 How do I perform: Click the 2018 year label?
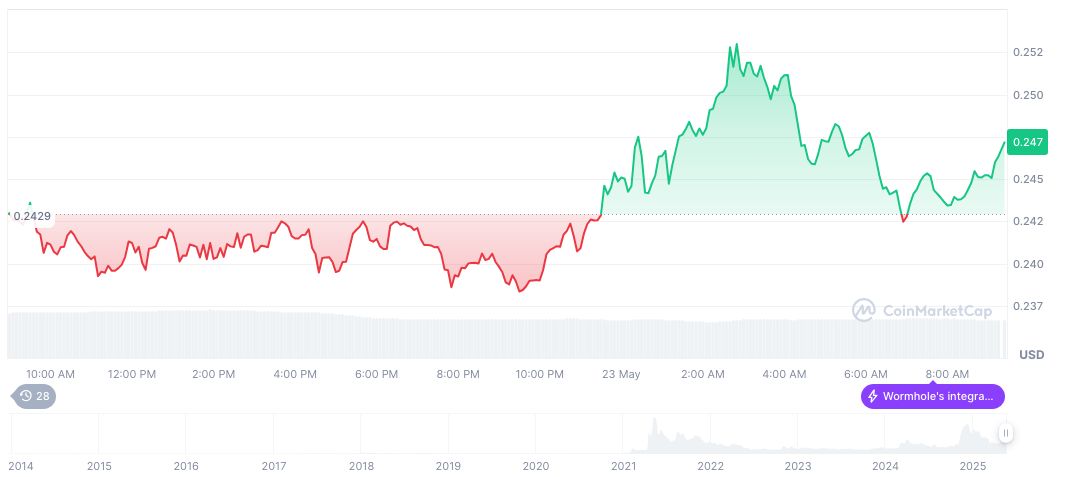coord(361,466)
